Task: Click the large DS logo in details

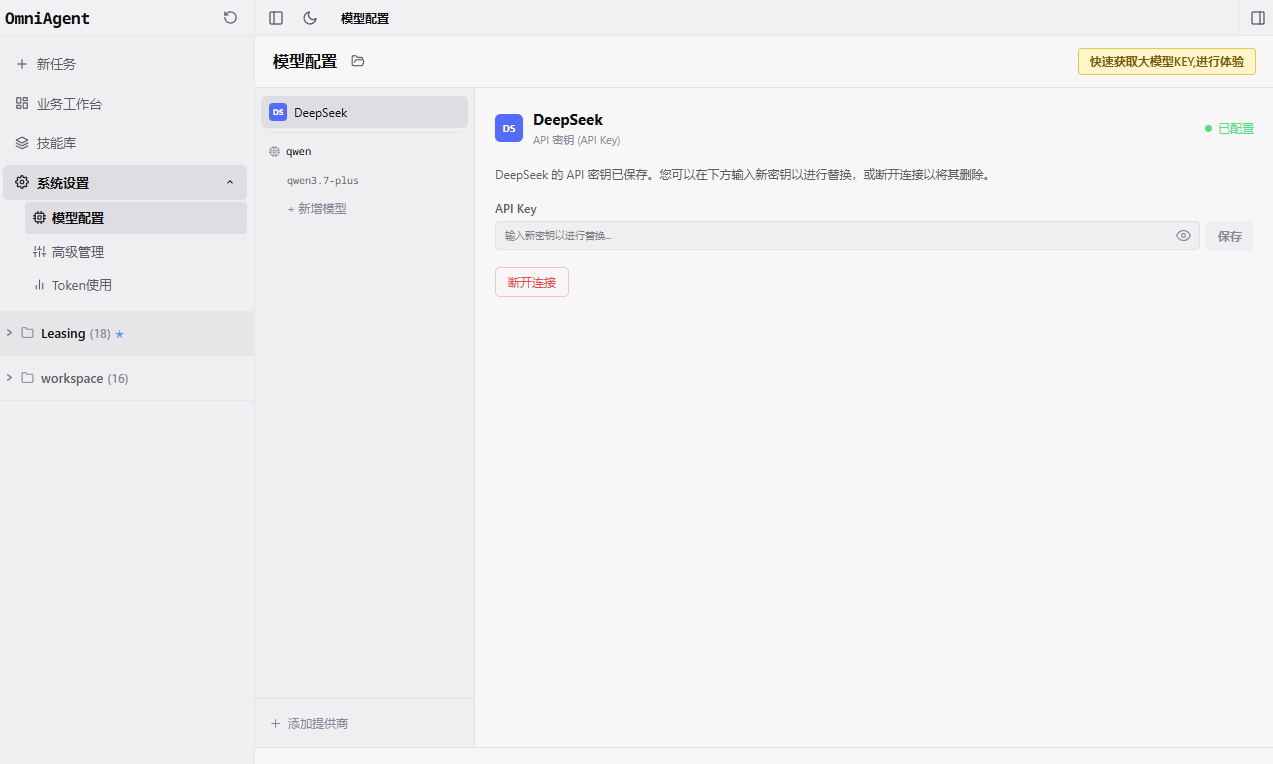Action: pos(509,128)
